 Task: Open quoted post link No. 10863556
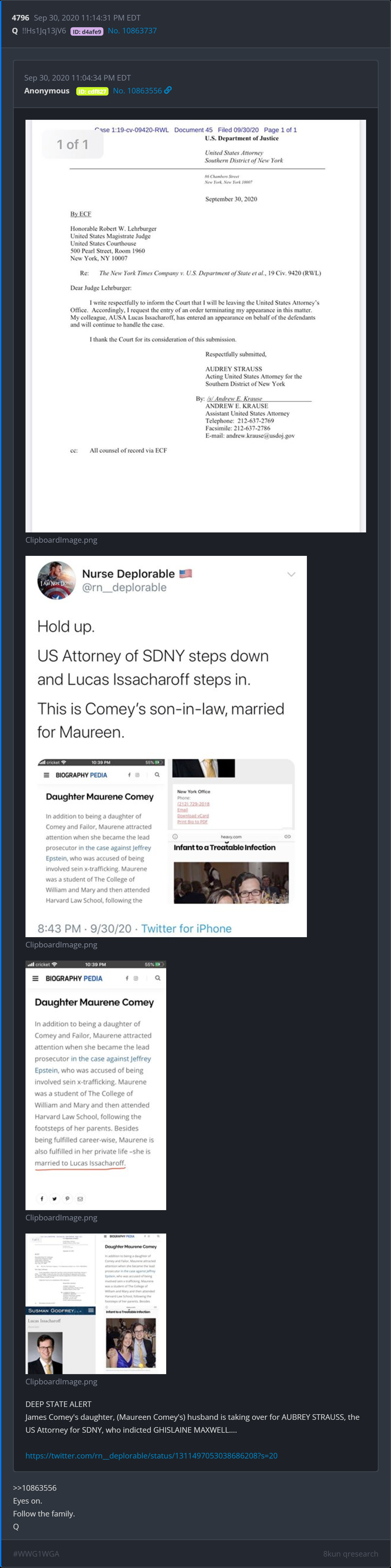coord(137,91)
